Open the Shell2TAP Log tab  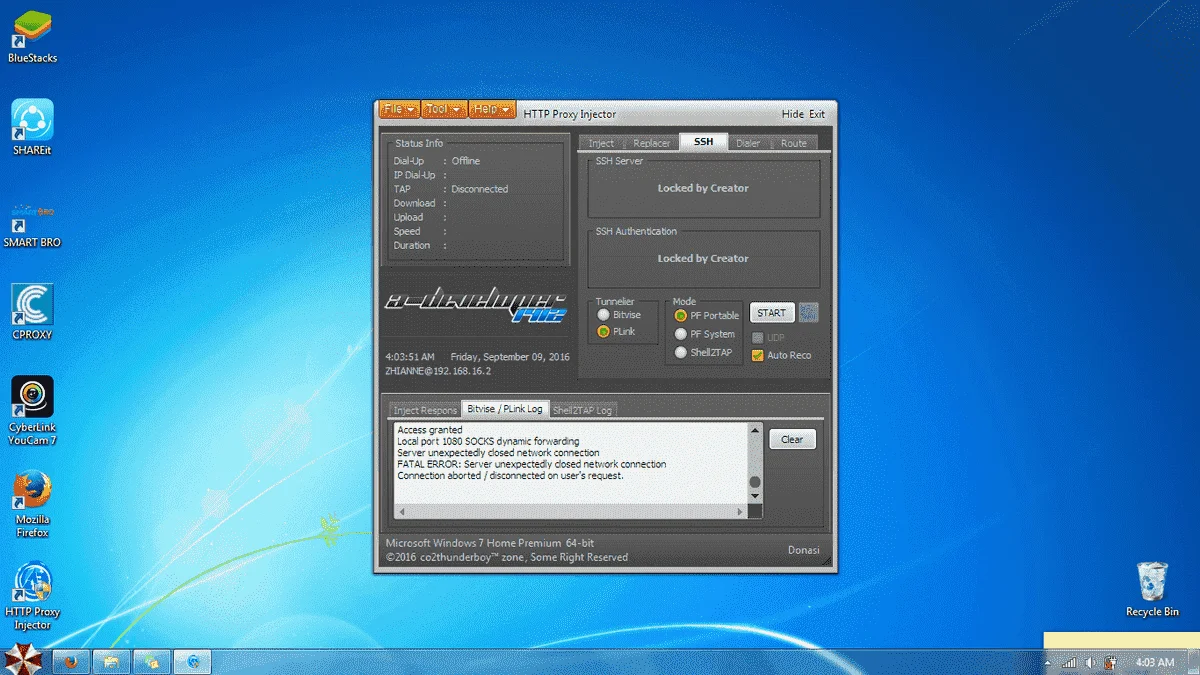coord(583,410)
